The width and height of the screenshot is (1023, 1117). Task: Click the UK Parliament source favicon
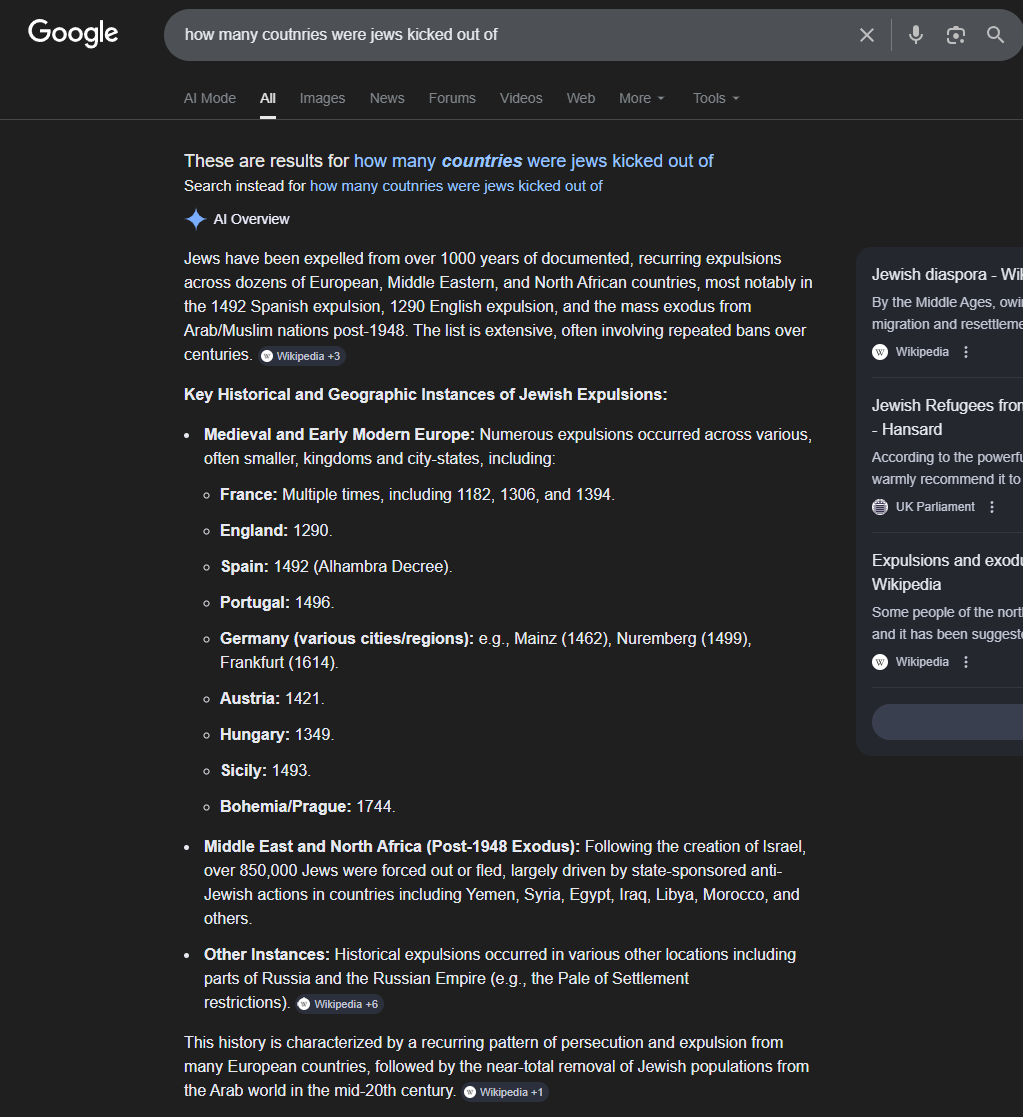pos(880,507)
